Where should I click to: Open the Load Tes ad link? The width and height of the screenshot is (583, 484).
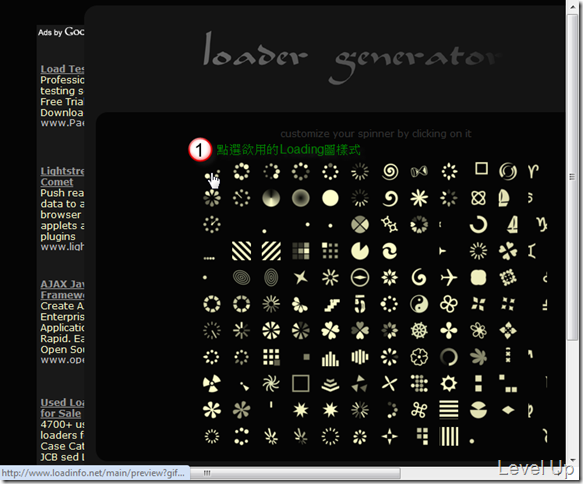[62, 69]
